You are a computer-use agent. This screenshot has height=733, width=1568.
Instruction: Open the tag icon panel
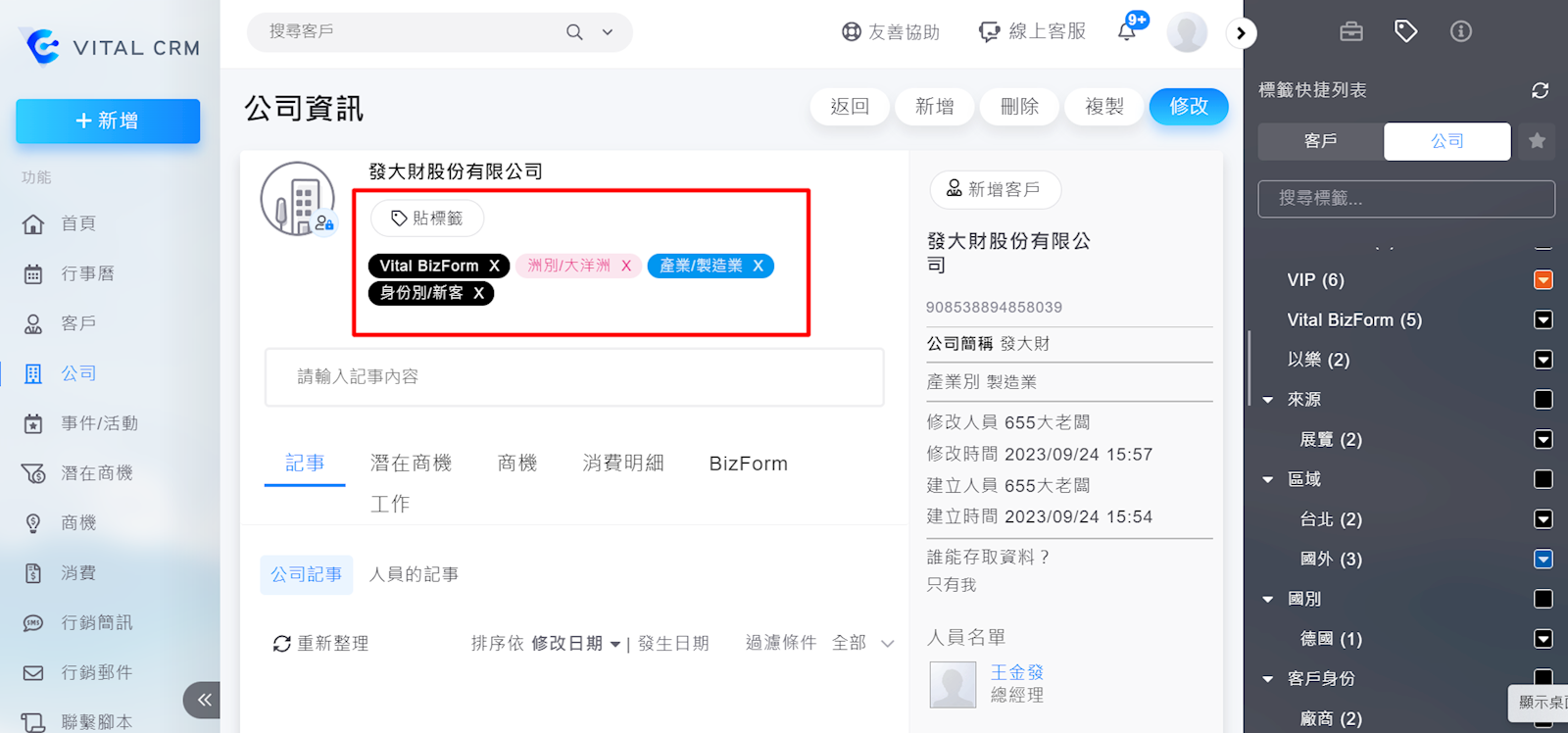[x=1405, y=31]
